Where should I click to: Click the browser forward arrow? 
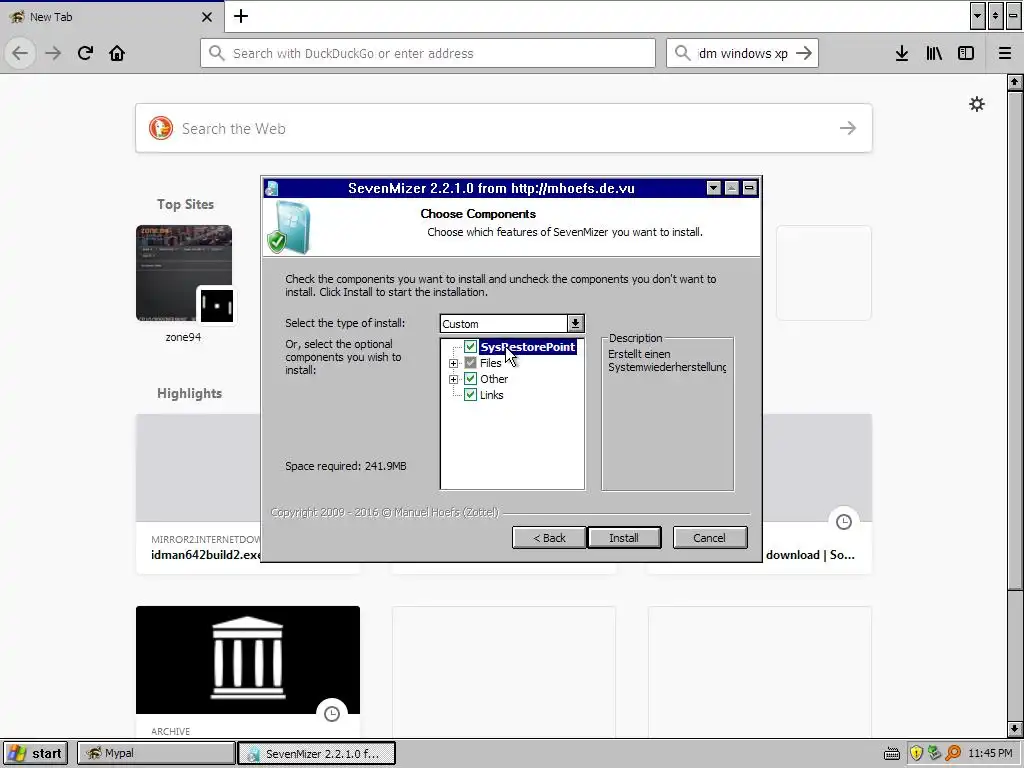[x=53, y=53]
